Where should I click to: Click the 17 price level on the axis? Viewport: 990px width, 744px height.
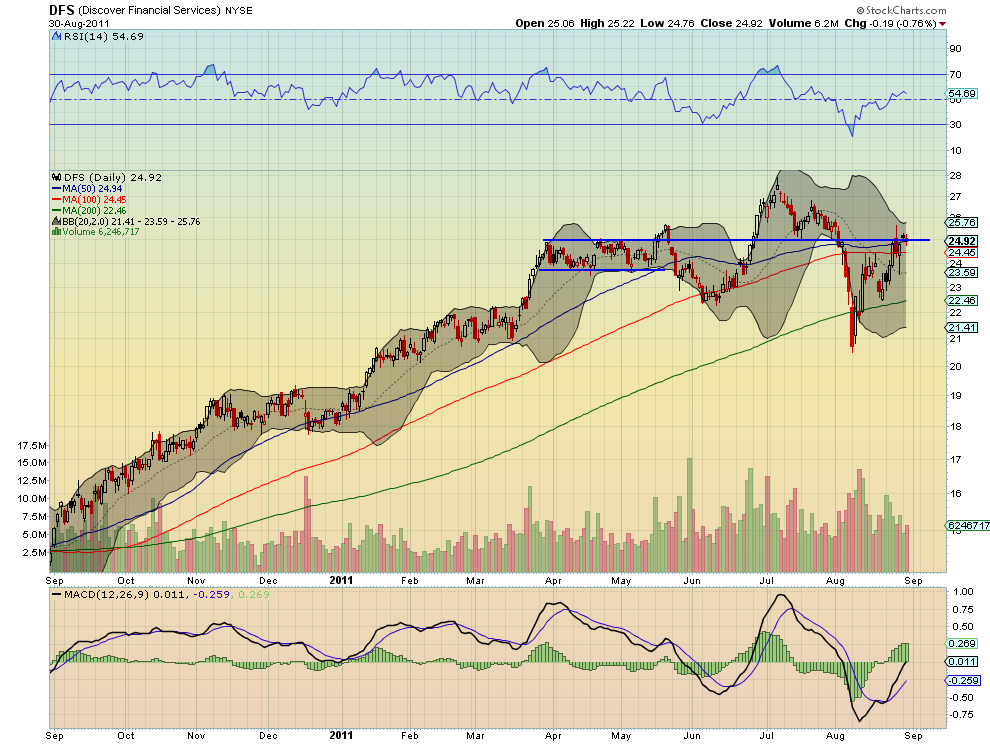pyautogui.click(x=955, y=459)
